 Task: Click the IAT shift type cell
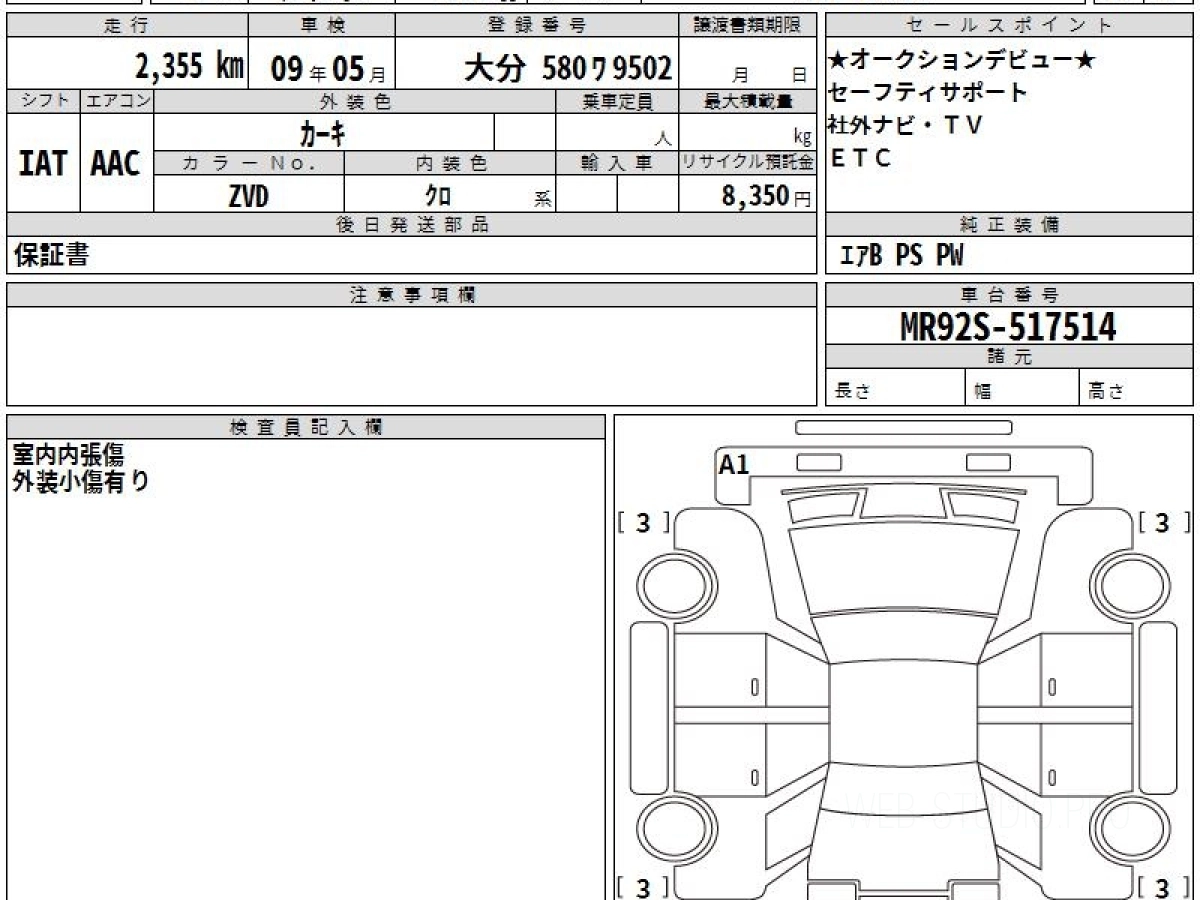coord(43,163)
